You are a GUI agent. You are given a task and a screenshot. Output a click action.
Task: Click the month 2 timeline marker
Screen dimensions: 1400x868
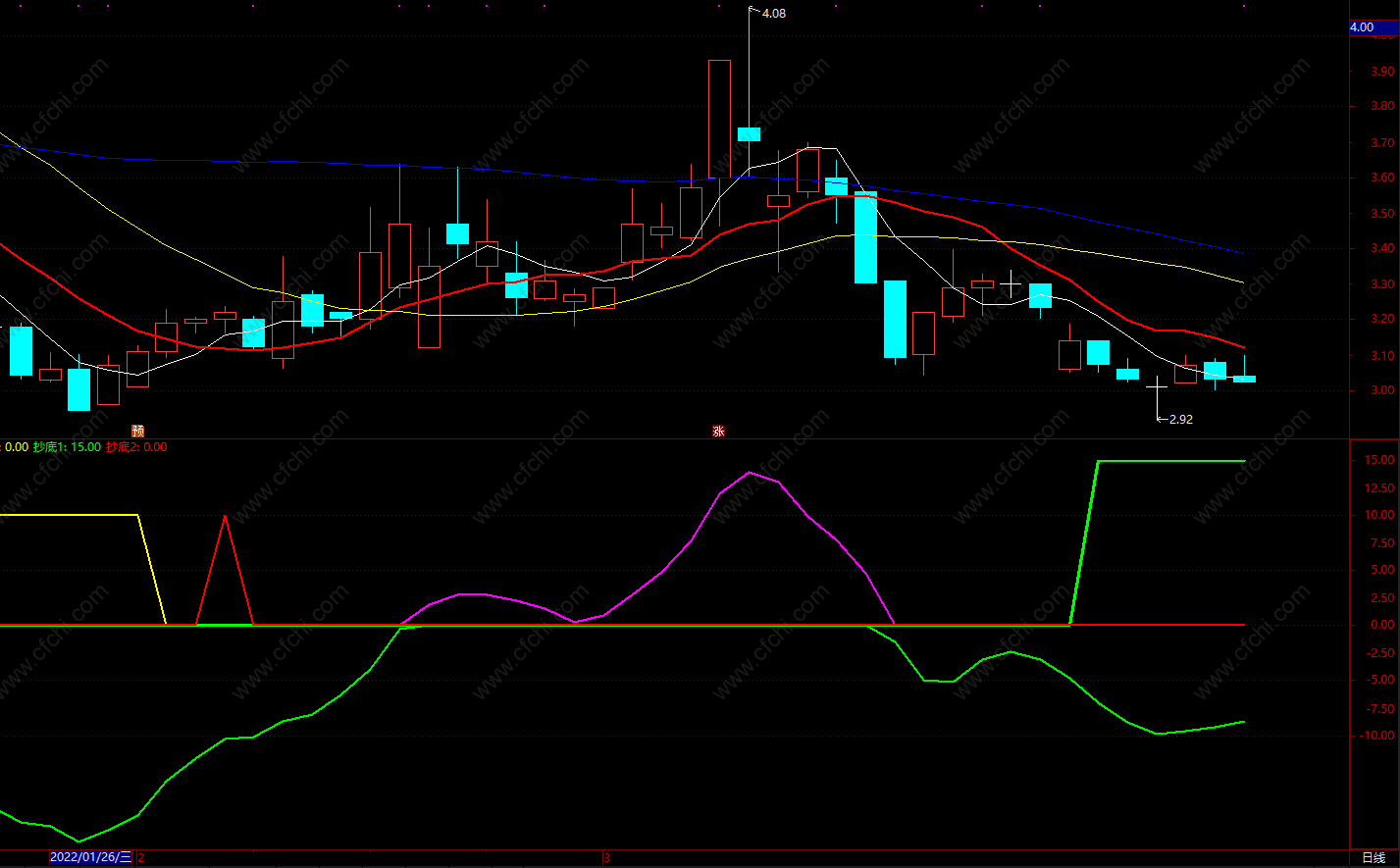coord(141,858)
